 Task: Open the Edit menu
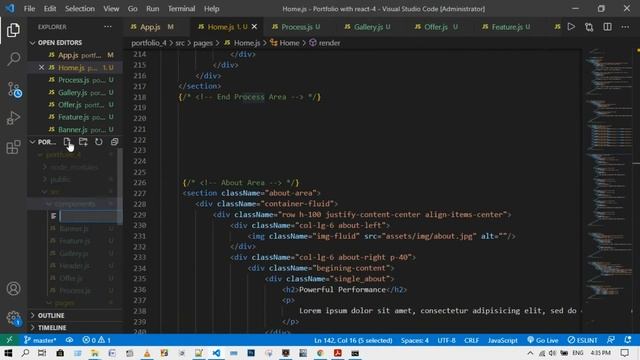pos(50,9)
